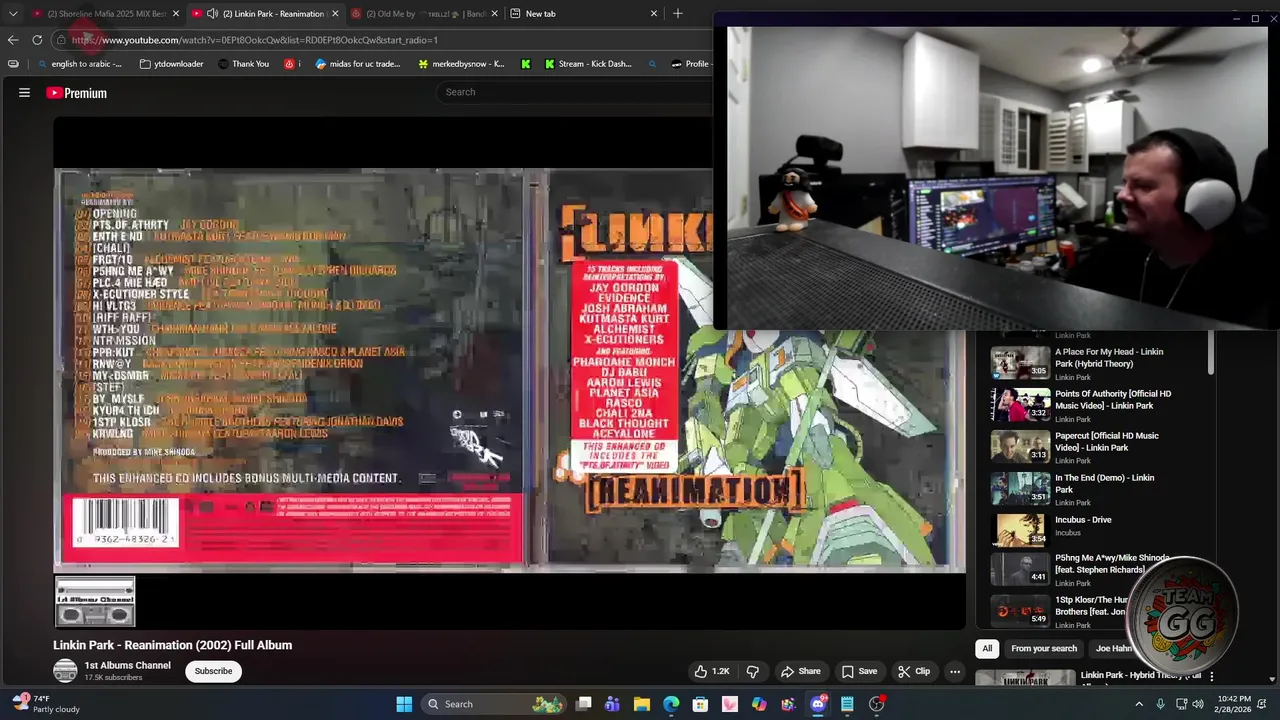This screenshot has height=720, width=1280.
Task: Open the Kick 'K' icon bookmark without label
Action: coord(525,64)
